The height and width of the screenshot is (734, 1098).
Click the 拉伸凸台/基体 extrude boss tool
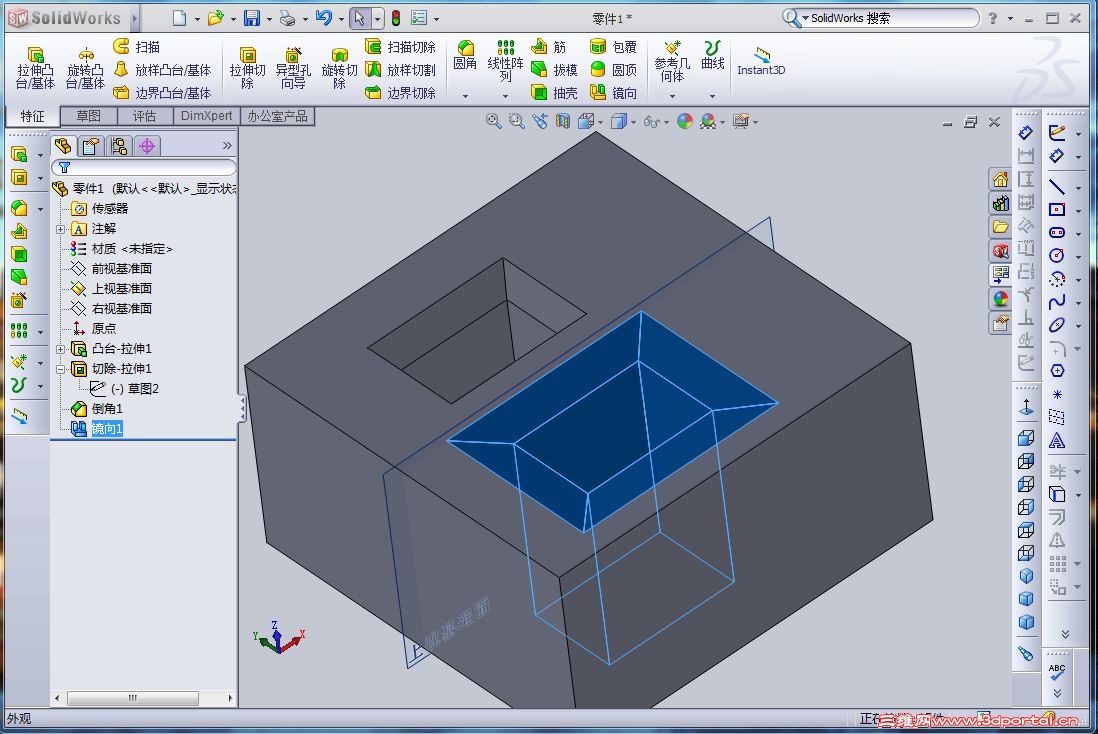coord(35,68)
